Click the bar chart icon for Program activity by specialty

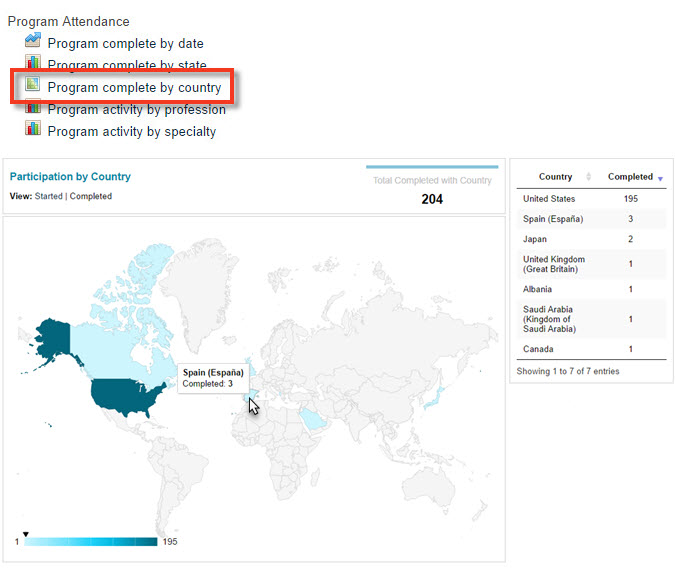click(33, 128)
